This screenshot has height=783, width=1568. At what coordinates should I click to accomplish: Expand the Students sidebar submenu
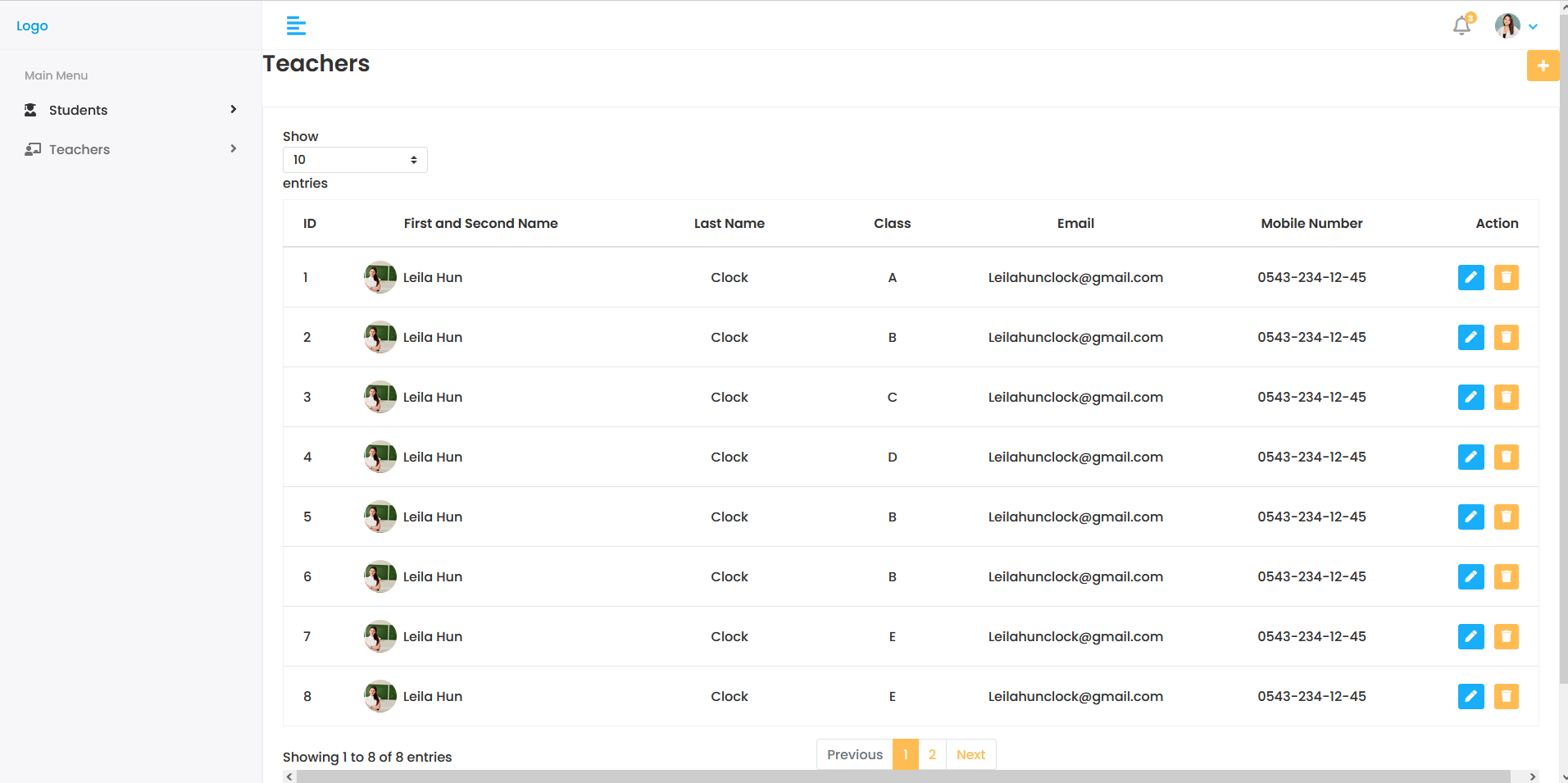[233, 109]
